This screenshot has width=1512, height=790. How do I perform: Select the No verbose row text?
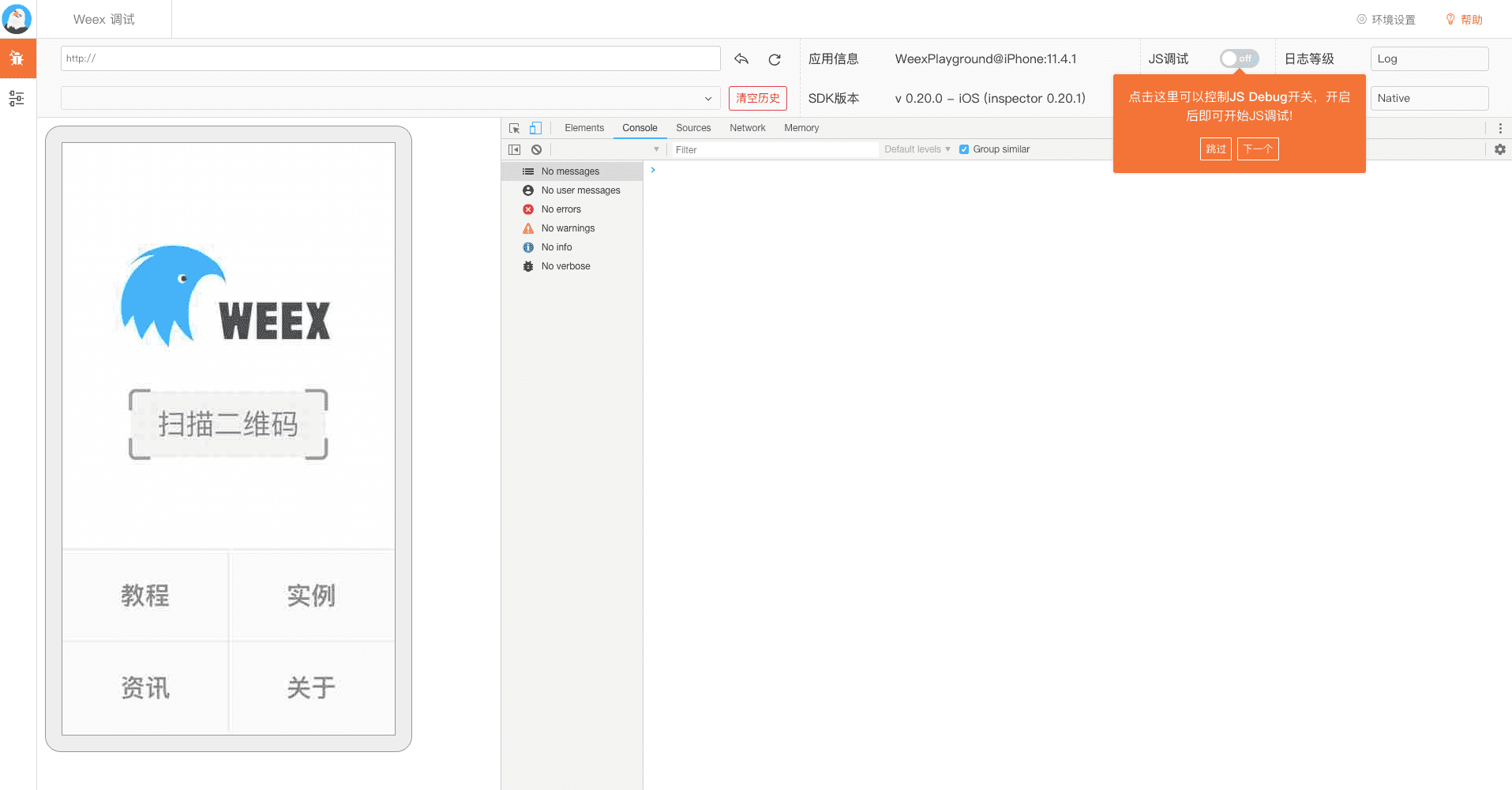point(565,266)
